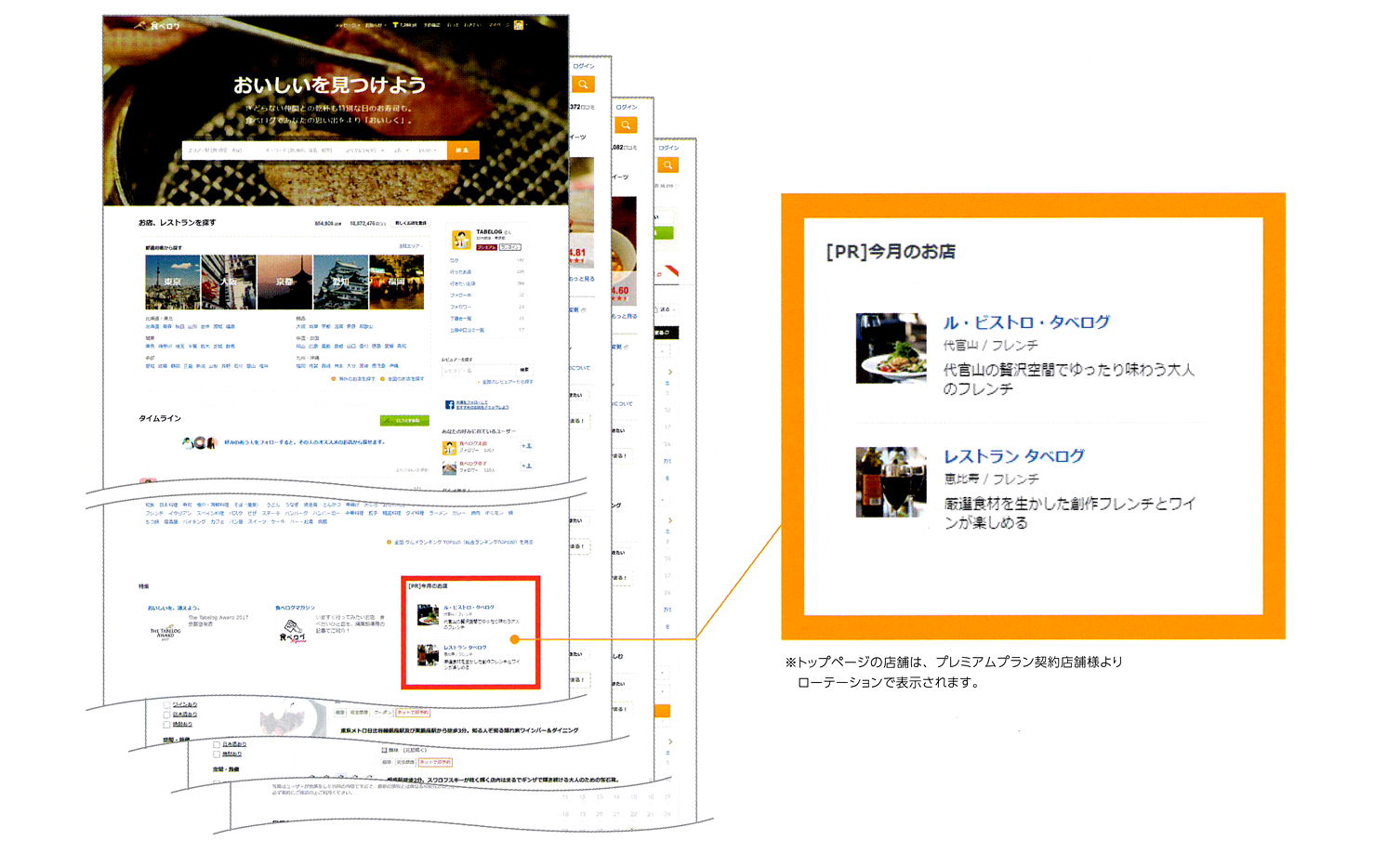Open 行きたい in the header navigation
Screen dimensions: 1400x853
coord(472,25)
